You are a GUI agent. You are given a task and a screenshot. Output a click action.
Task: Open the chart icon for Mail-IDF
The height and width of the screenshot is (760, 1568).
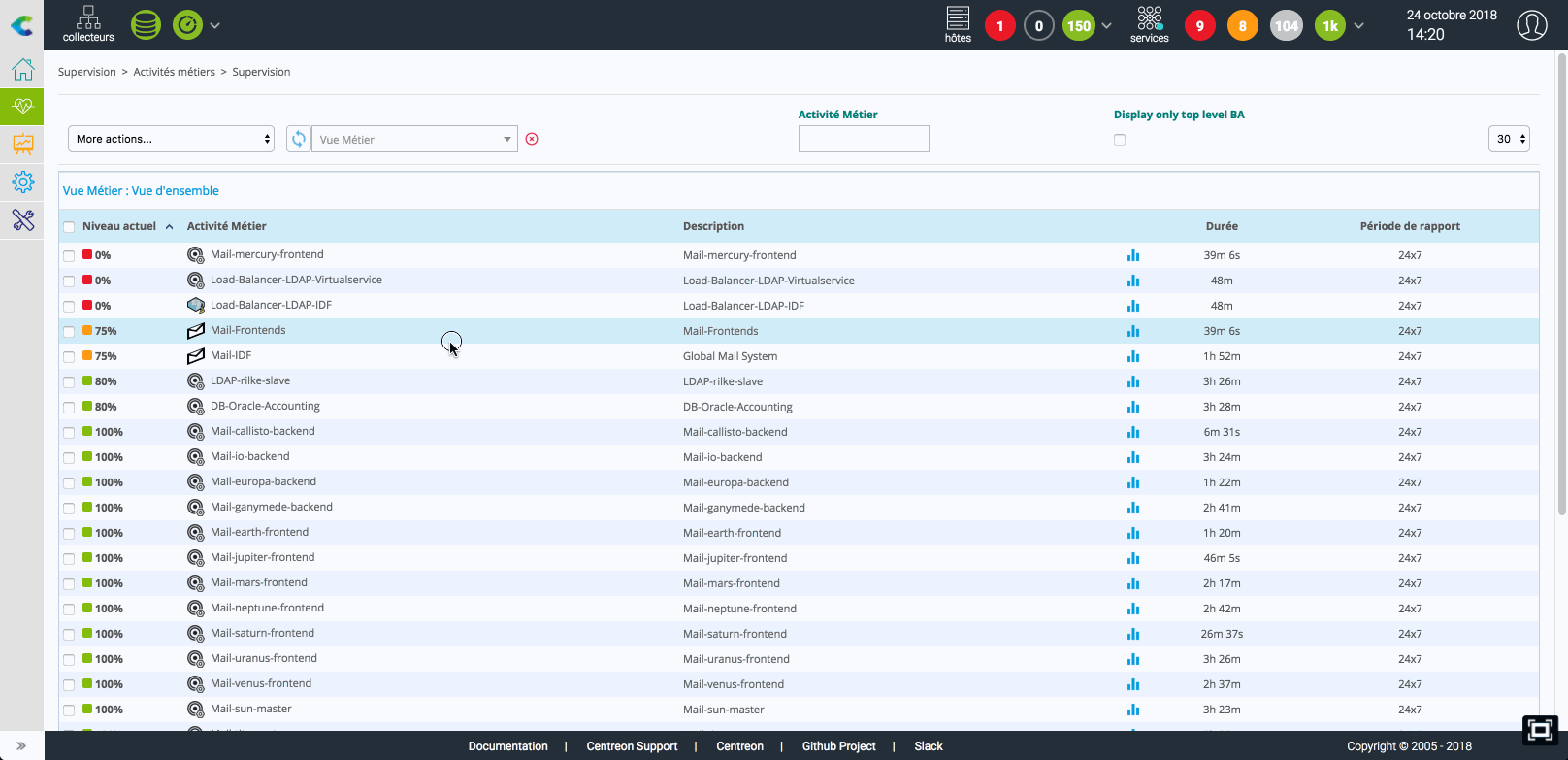pyautogui.click(x=1132, y=356)
